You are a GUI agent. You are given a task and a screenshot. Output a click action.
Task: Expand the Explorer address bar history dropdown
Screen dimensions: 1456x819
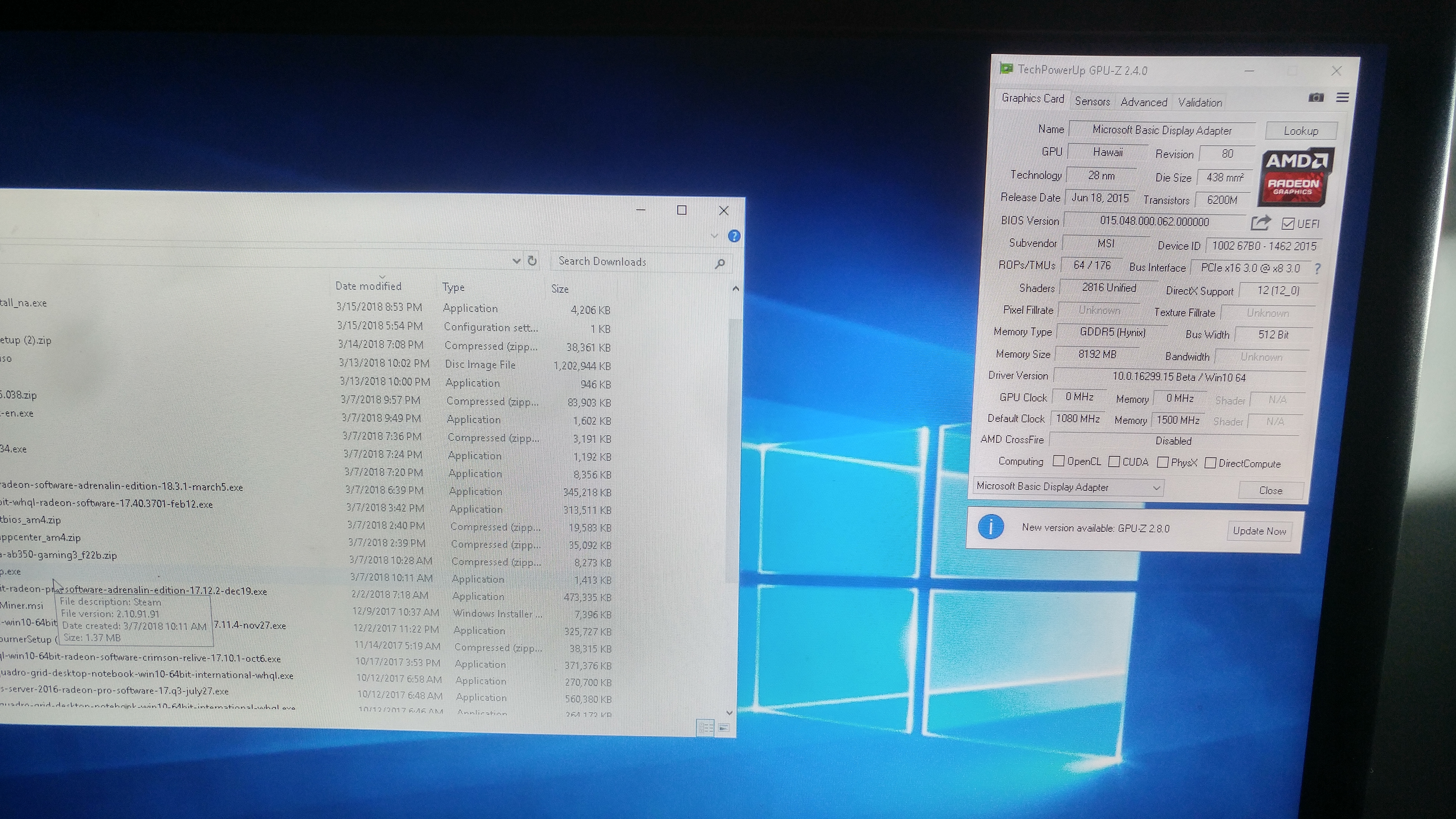click(516, 261)
